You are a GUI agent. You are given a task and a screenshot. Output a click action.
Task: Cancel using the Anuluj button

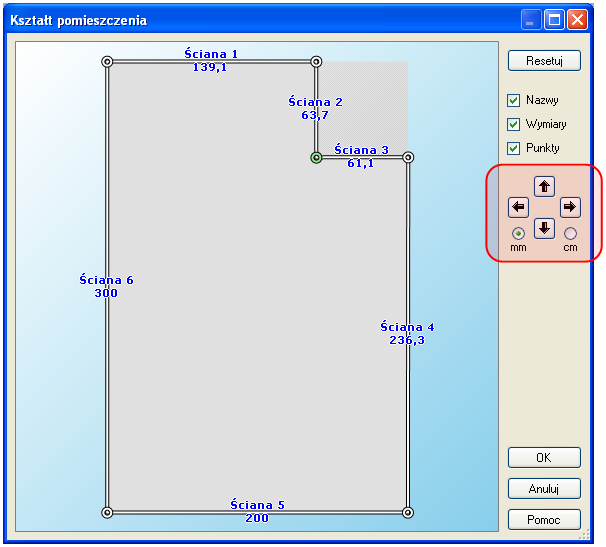(544, 489)
